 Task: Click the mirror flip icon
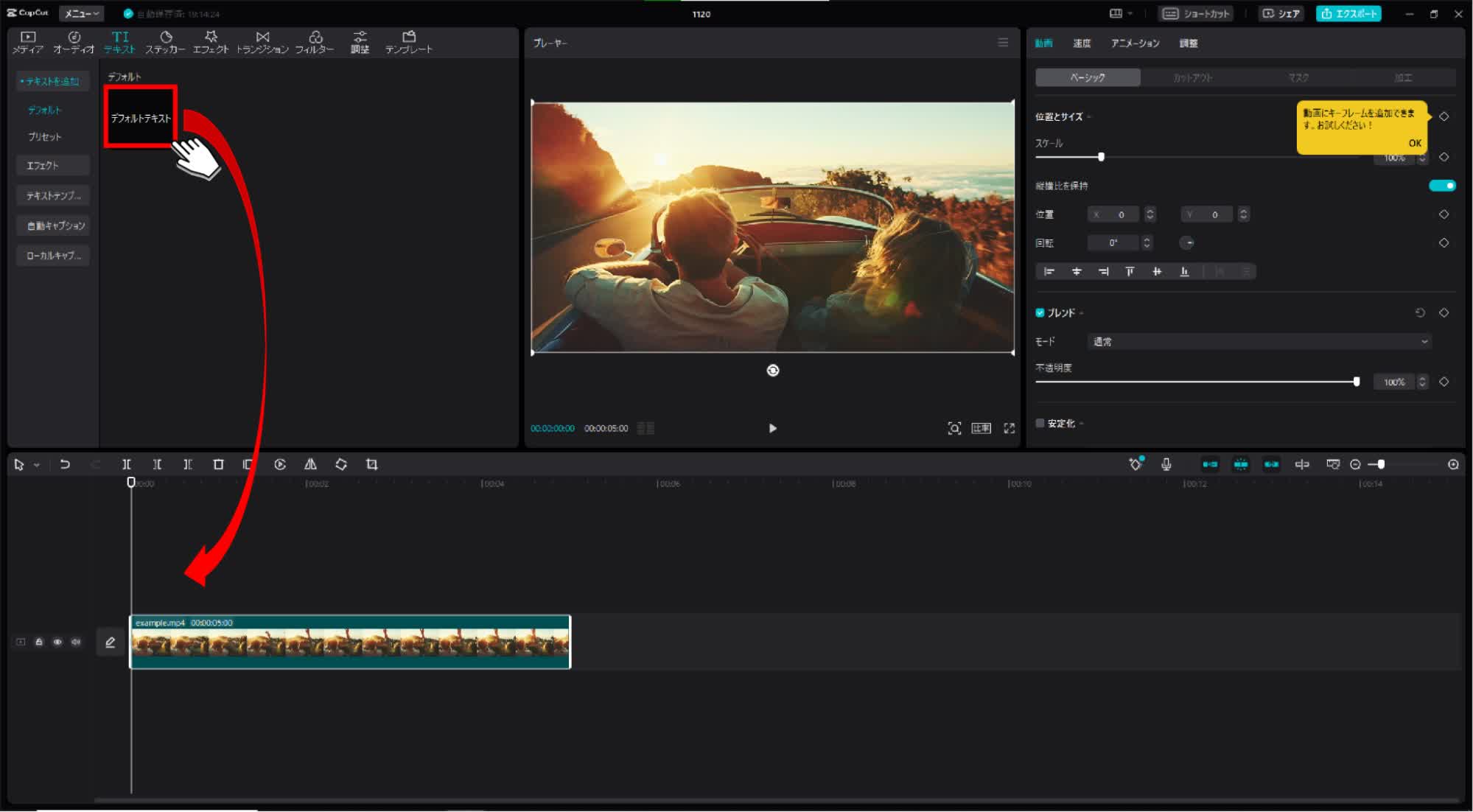[310, 464]
